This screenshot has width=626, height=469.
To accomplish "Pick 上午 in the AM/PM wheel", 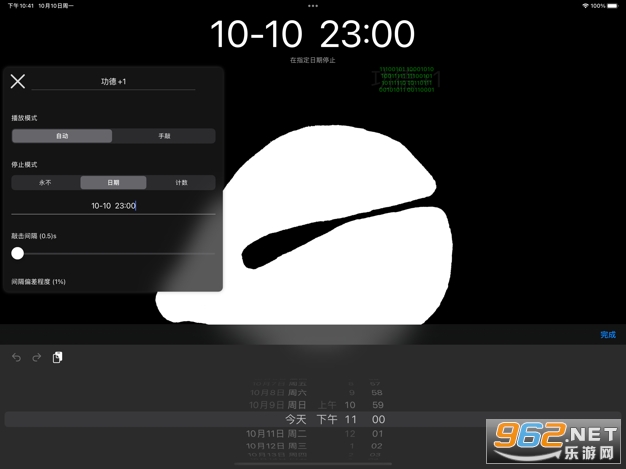I will click(328, 405).
